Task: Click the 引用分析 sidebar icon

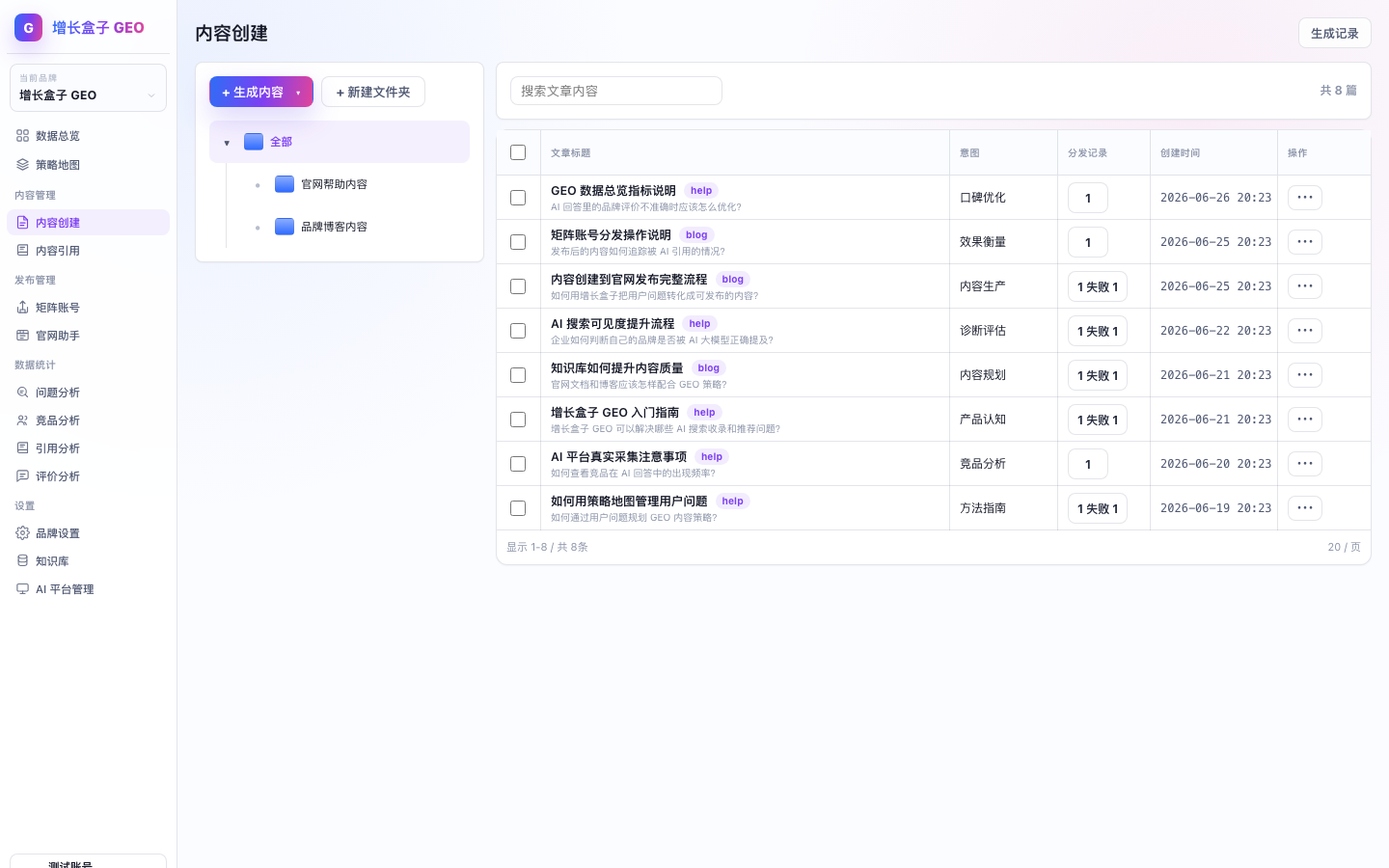Action: coord(22,448)
